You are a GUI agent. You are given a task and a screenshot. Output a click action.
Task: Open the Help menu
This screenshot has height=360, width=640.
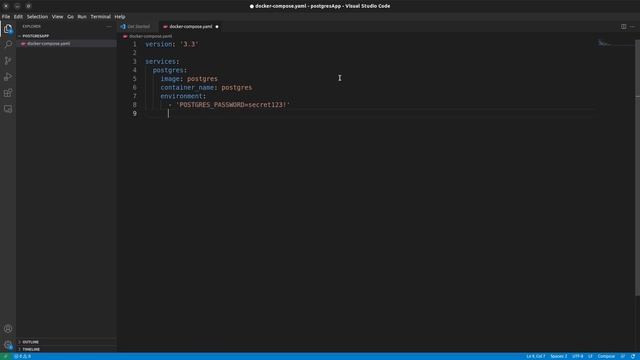coord(120,17)
